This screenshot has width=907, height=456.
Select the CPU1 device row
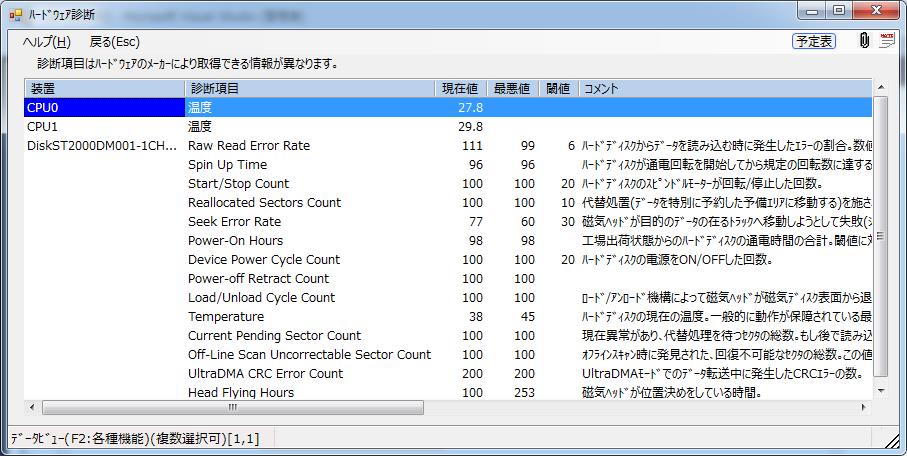pyautogui.click(x=43, y=127)
